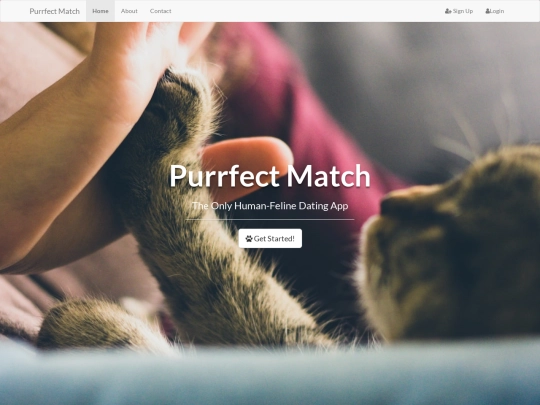The width and height of the screenshot is (540, 405).
Task: Select the Sign Up text link
Action: coord(463,11)
